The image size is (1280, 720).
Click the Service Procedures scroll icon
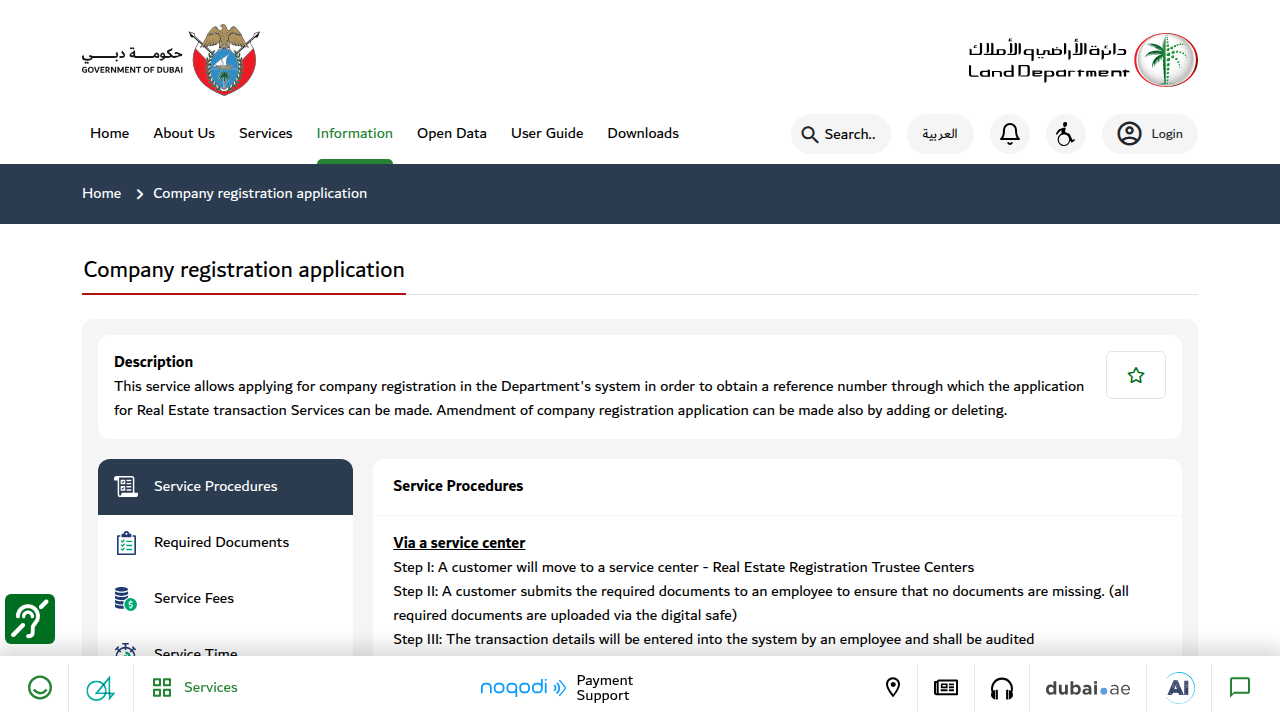[x=126, y=487]
